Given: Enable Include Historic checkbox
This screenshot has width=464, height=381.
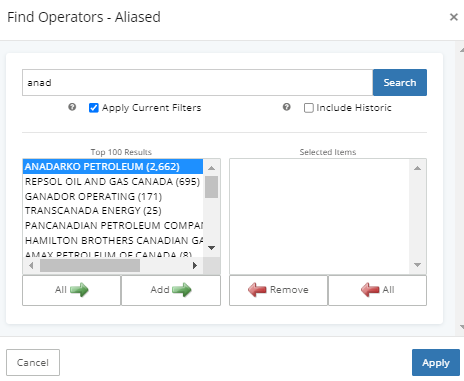Looking at the screenshot, I should point(309,108).
